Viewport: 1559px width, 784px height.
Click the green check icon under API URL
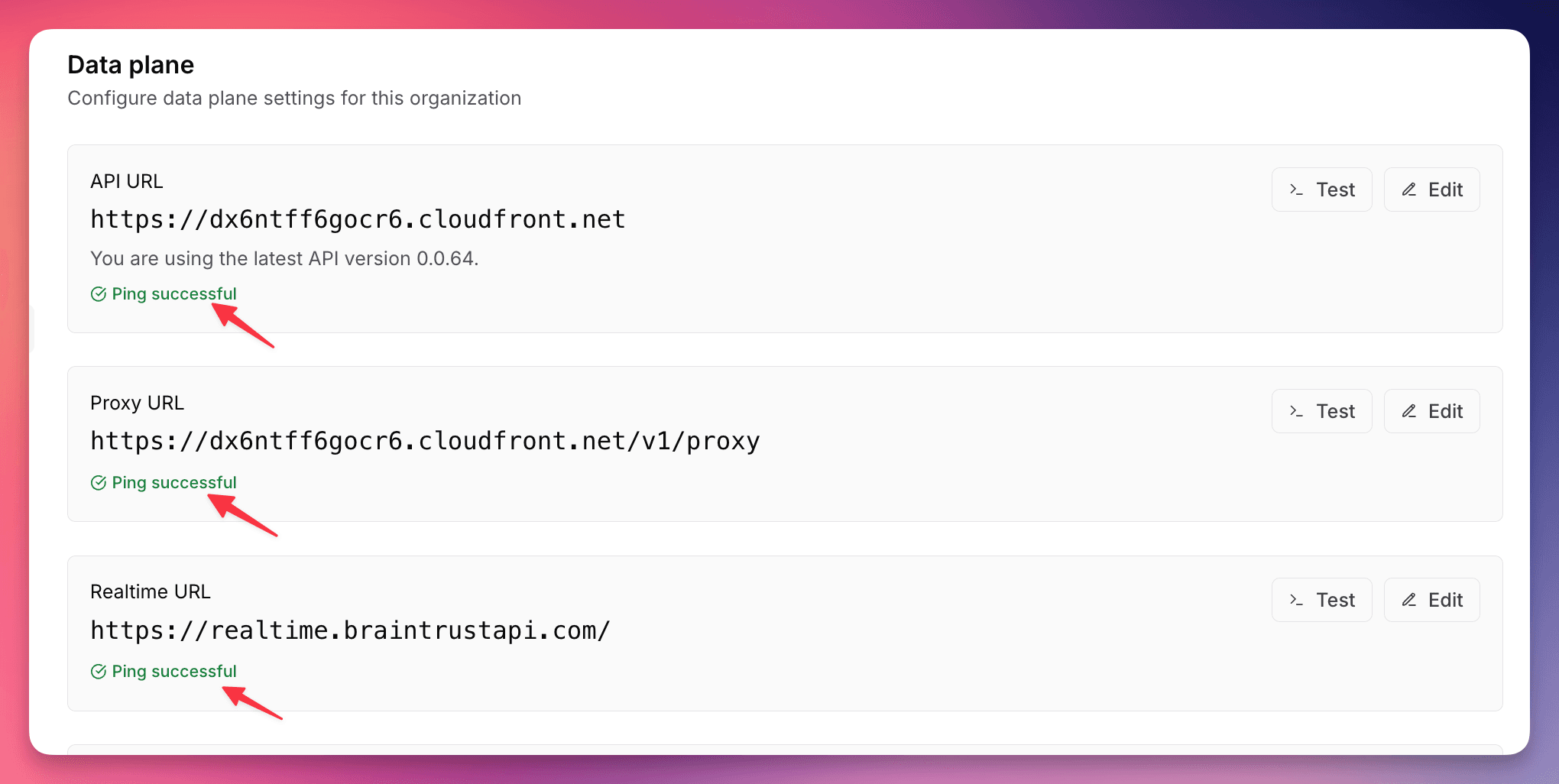click(98, 293)
